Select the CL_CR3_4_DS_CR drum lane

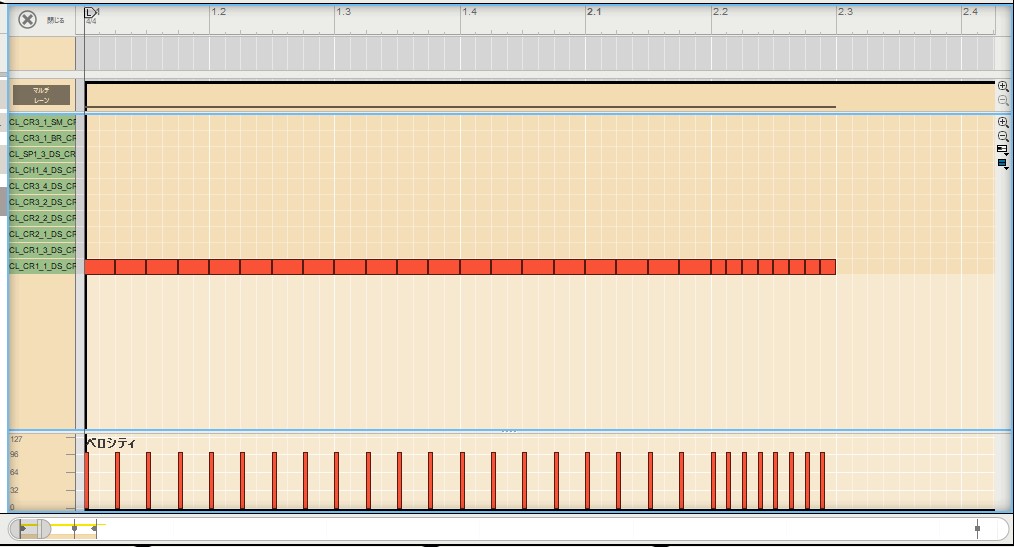point(42,186)
